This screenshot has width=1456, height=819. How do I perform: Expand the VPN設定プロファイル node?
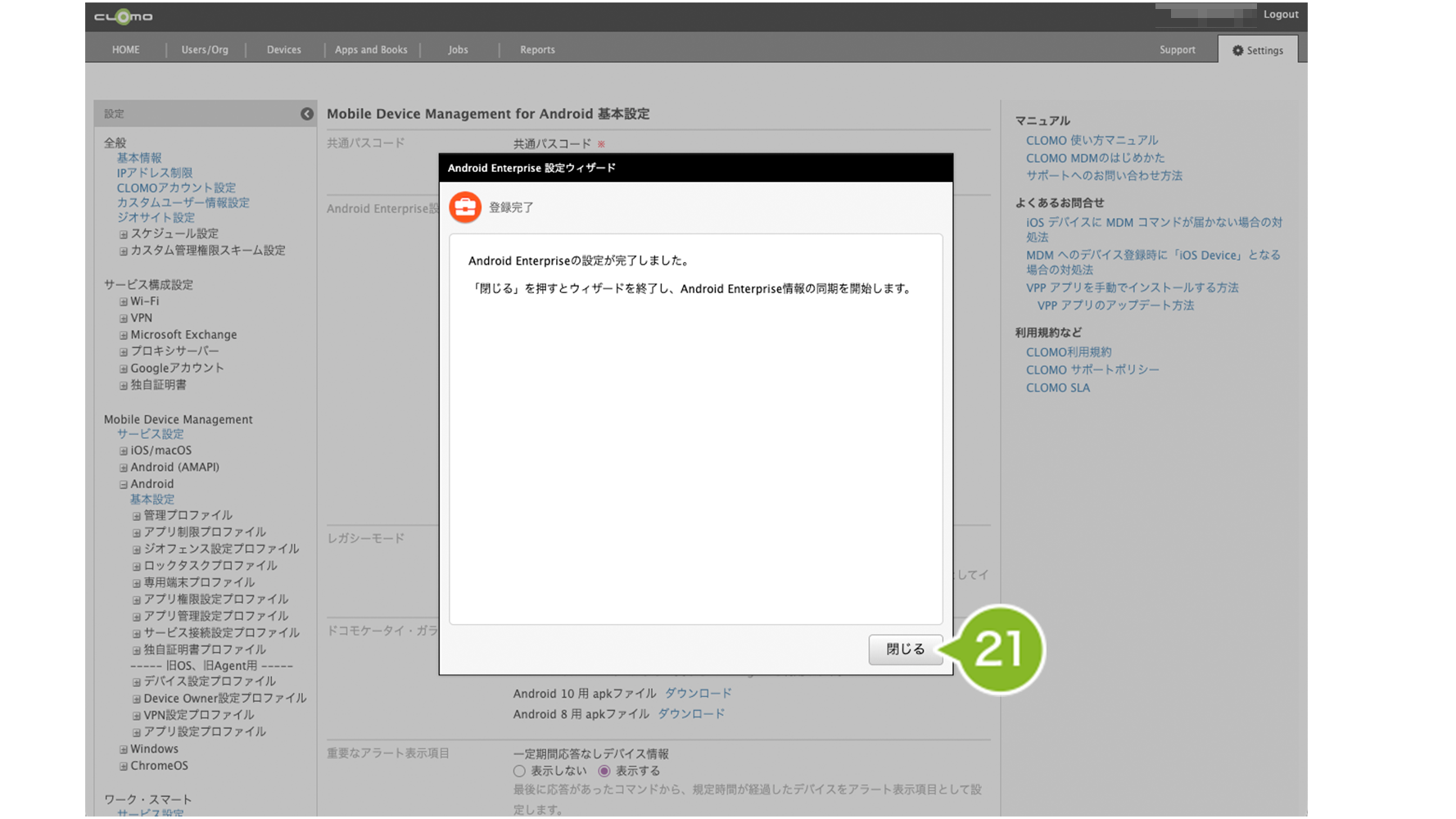(x=137, y=717)
